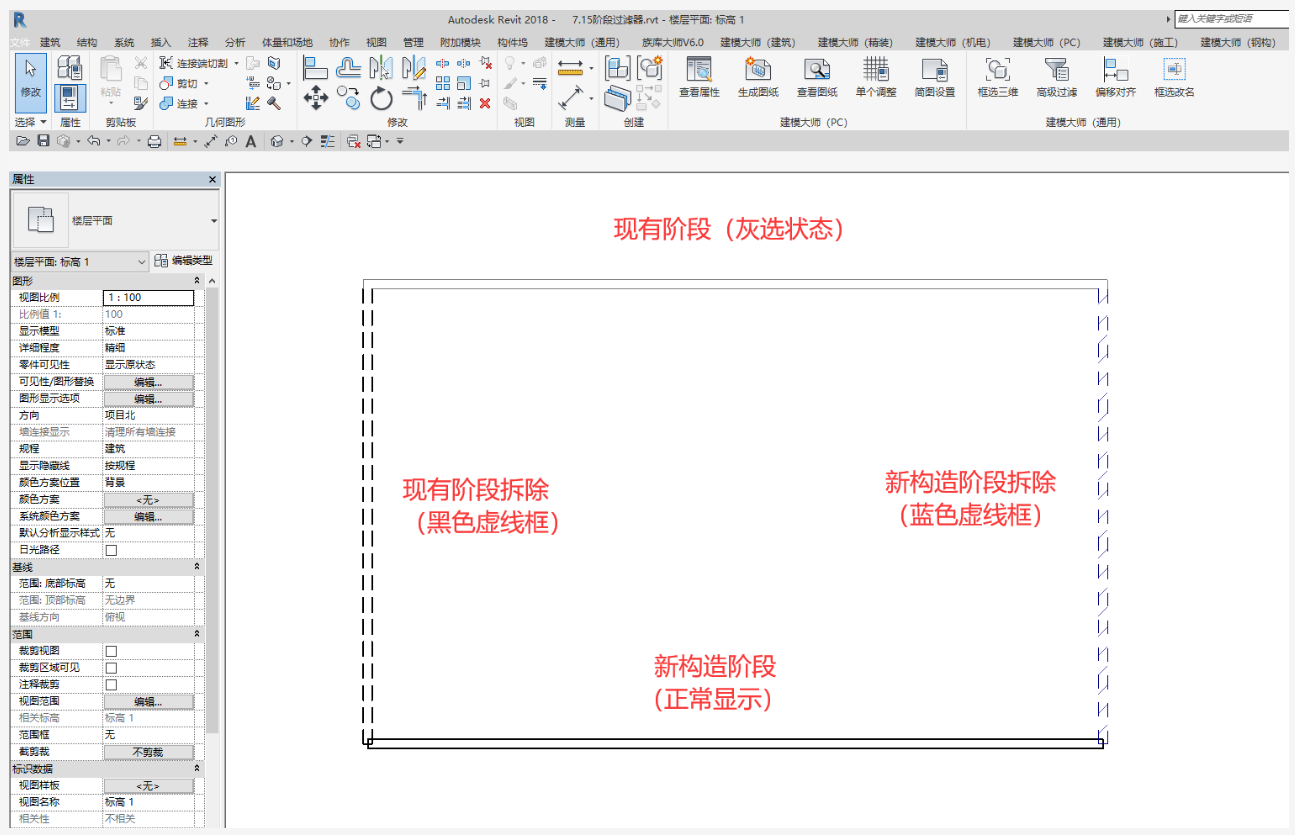The width and height of the screenshot is (1295, 835).
Task: Switch to the 视图 ribbon tab
Action: 376,42
